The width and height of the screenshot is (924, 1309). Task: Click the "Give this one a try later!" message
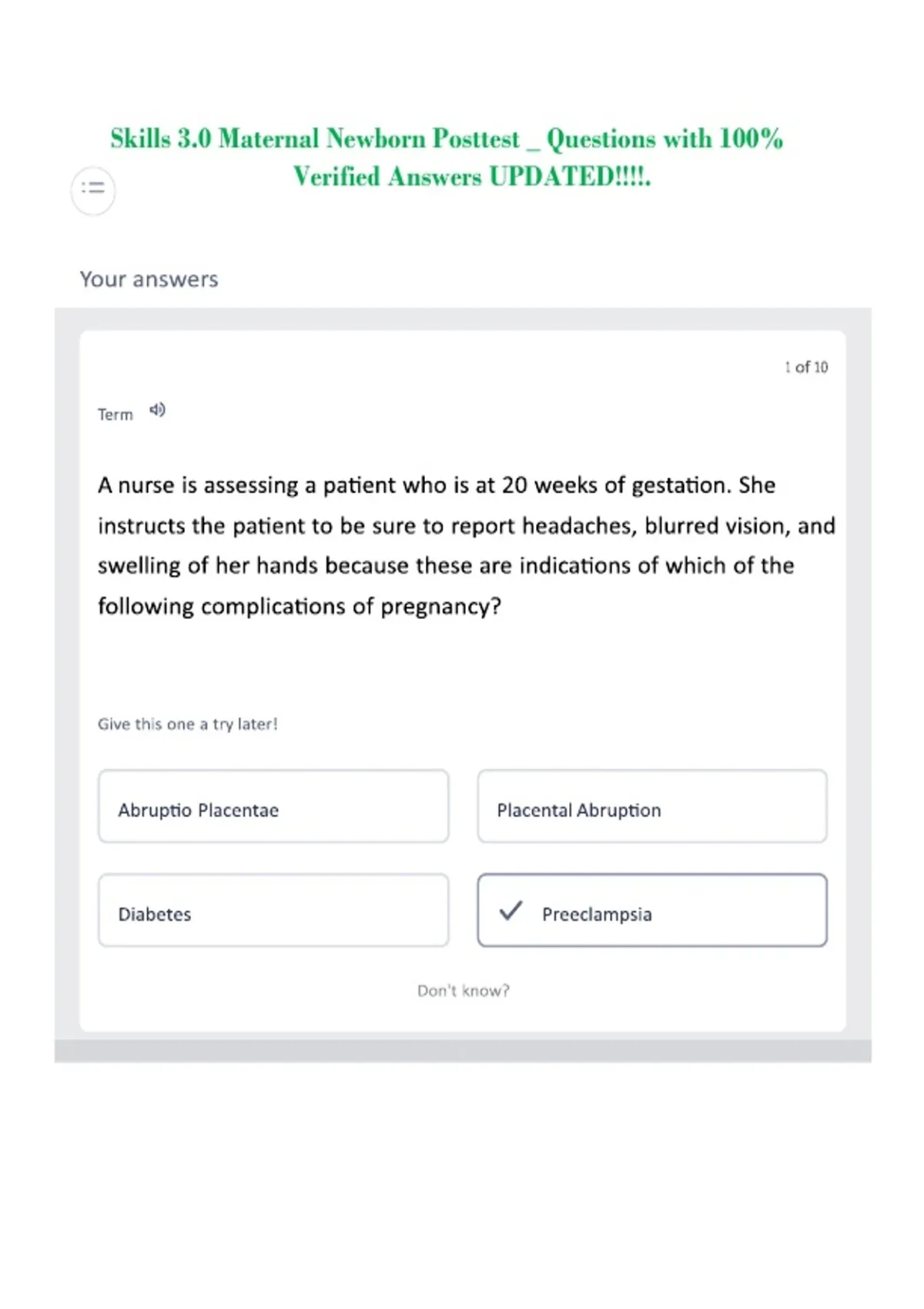click(x=187, y=724)
